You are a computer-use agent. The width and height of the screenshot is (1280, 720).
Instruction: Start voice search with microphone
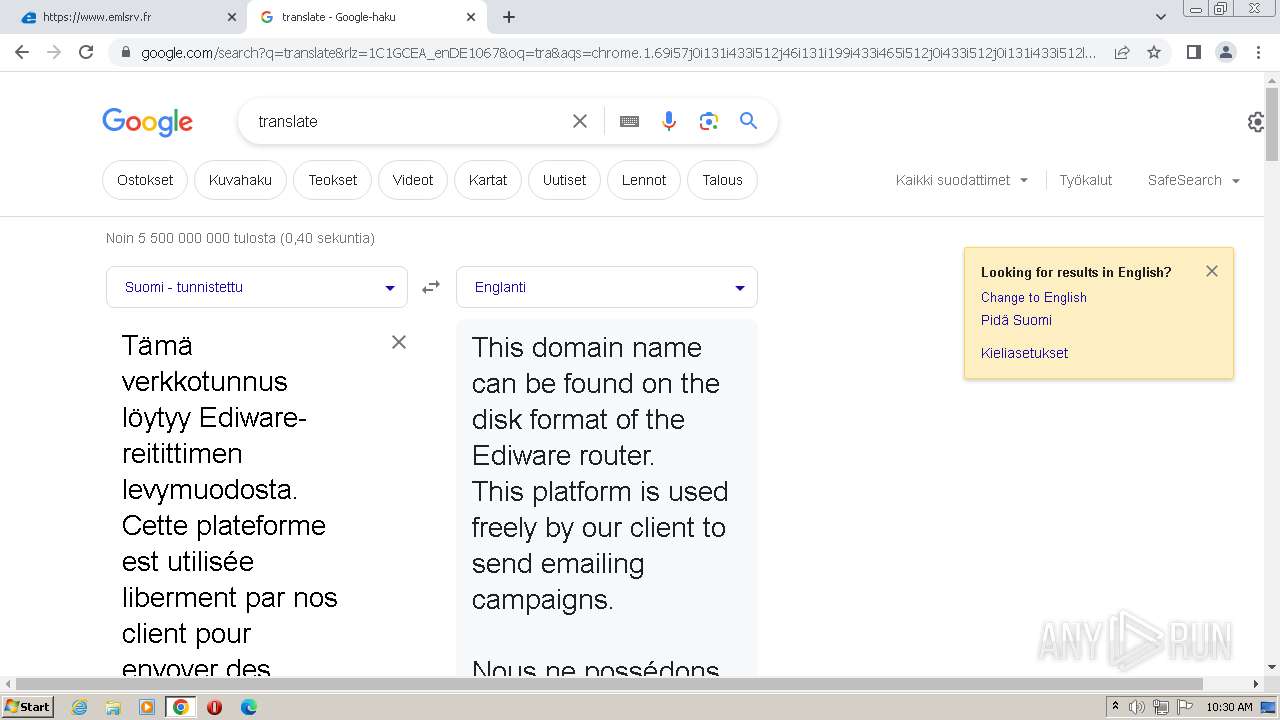[x=669, y=121]
